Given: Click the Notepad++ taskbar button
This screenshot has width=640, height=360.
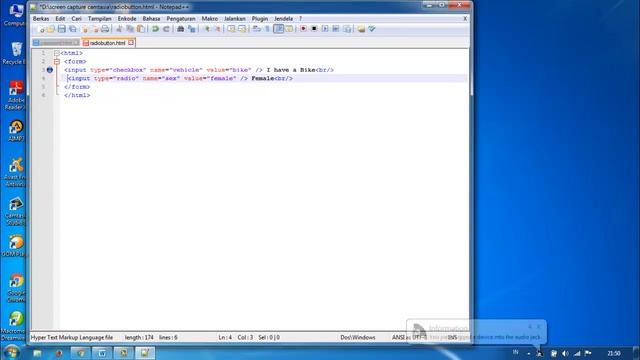Looking at the screenshot, I should (145, 353).
